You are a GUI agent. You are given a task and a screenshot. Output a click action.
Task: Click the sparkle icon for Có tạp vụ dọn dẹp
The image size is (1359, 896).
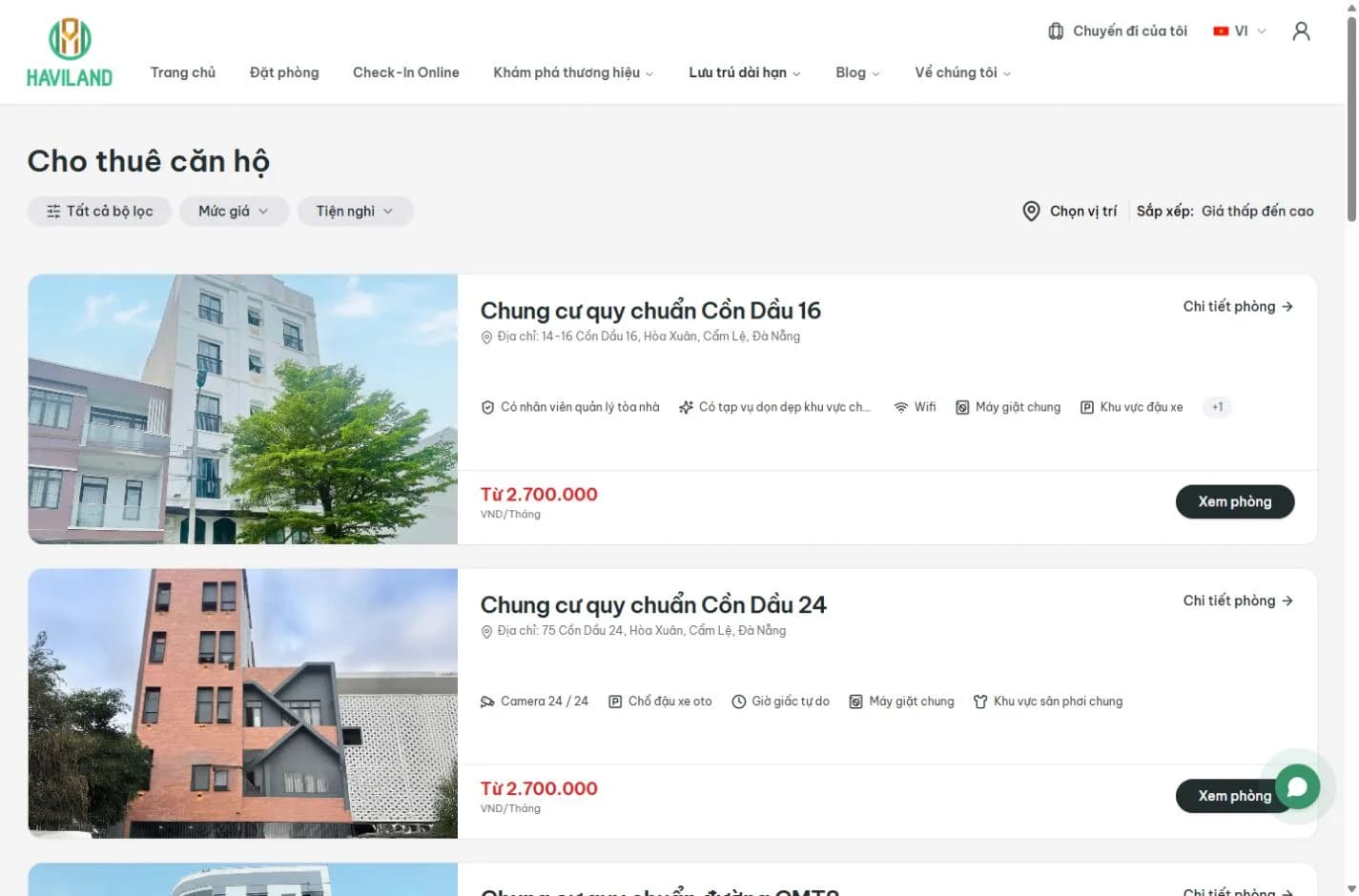click(x=686, y=407)
